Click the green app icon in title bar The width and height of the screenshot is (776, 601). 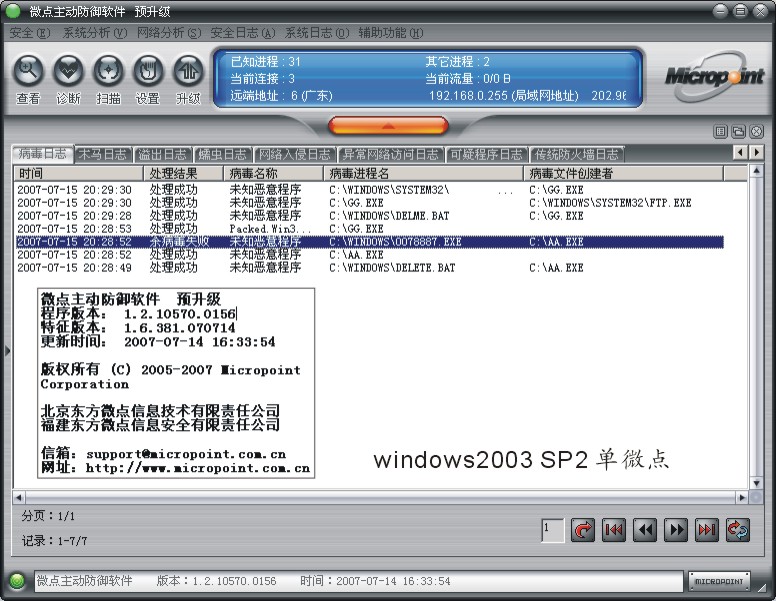coord(13,11)
